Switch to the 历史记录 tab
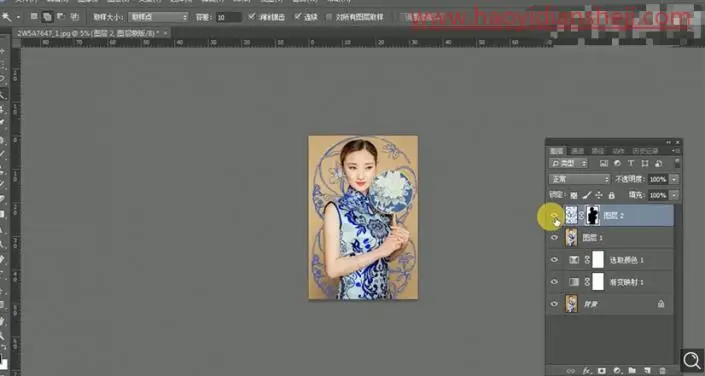 (x=645, y=151)
